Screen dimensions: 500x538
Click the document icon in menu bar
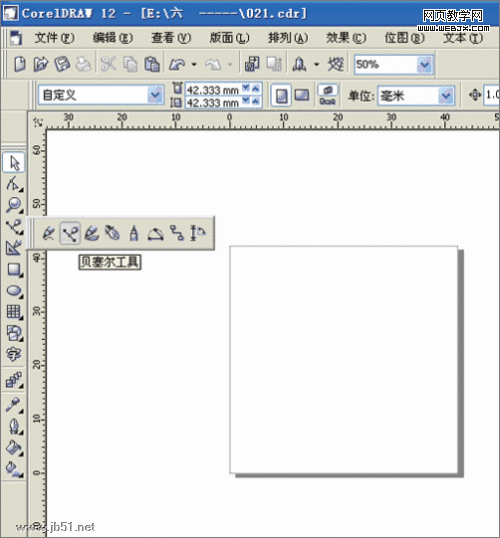(16, 38)
